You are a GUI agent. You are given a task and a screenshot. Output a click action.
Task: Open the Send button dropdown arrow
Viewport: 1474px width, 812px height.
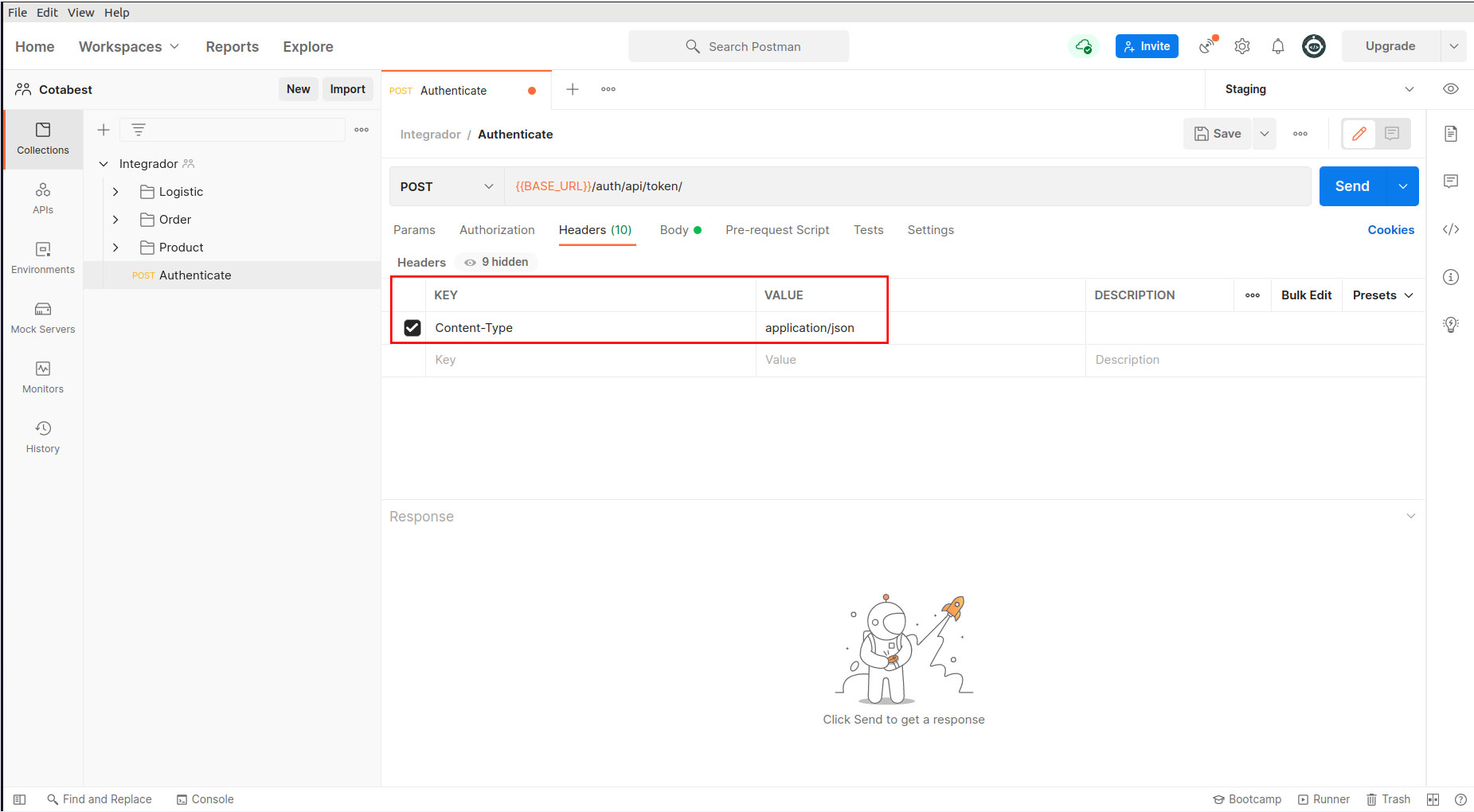[1402, 186]
